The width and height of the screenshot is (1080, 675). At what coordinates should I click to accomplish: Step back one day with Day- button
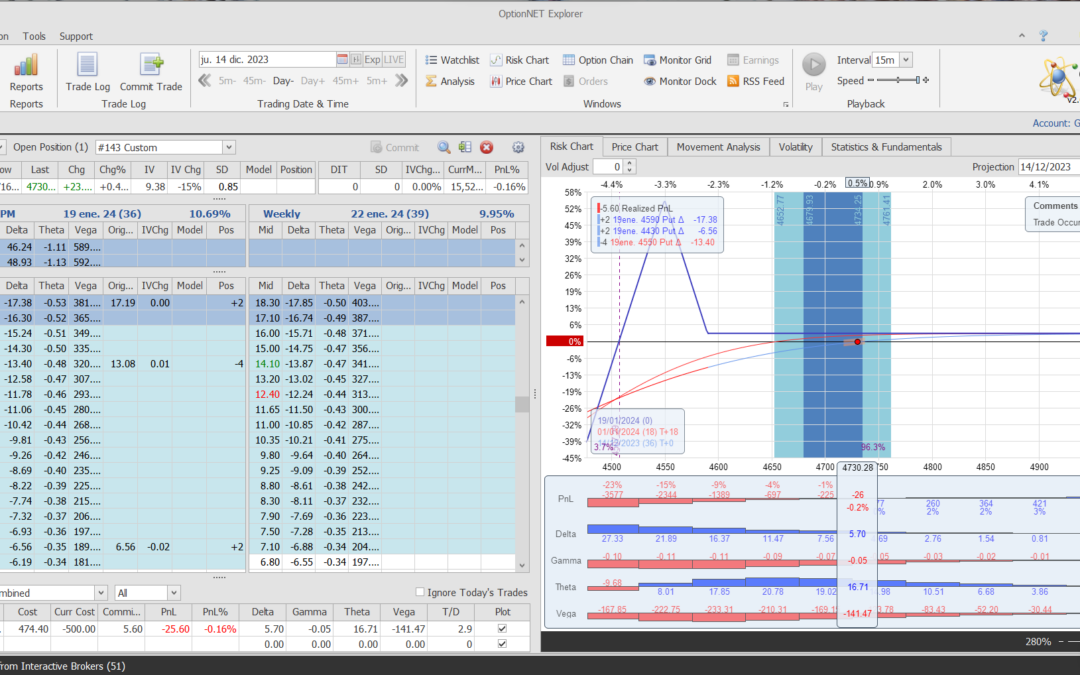[284, 81]
